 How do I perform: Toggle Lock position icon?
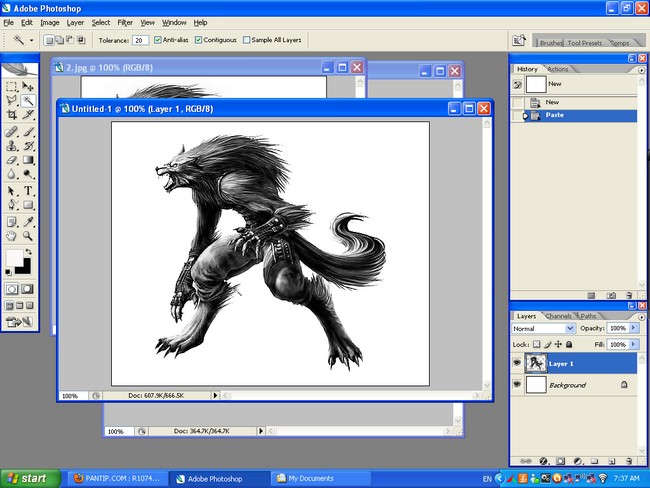tap(558, 344)
